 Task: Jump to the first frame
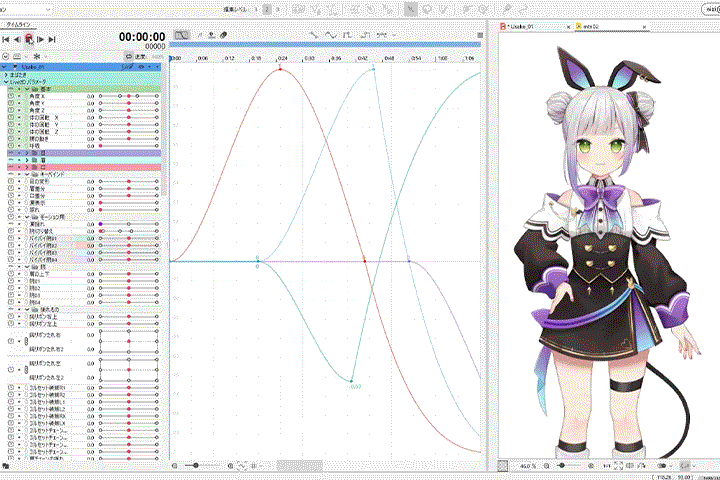point(6,40)
